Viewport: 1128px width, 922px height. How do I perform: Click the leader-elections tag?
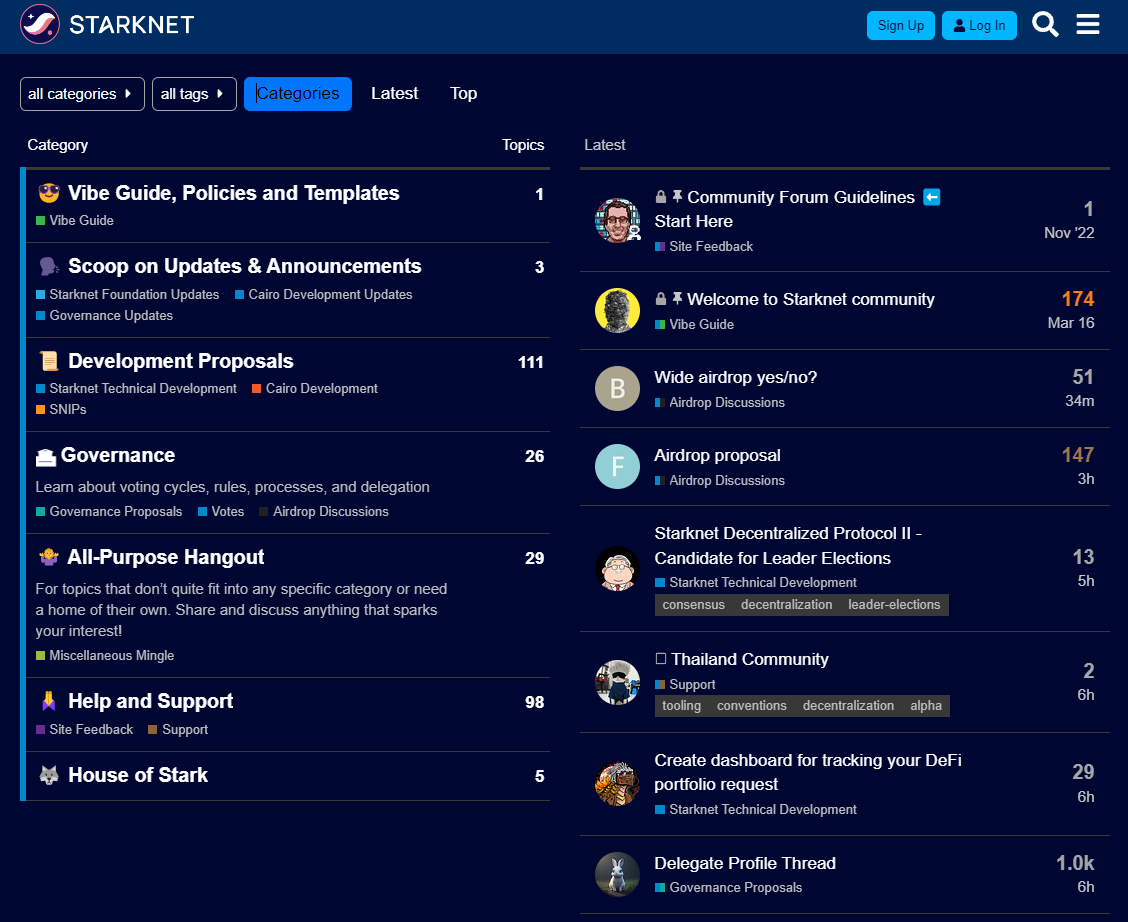893,605
